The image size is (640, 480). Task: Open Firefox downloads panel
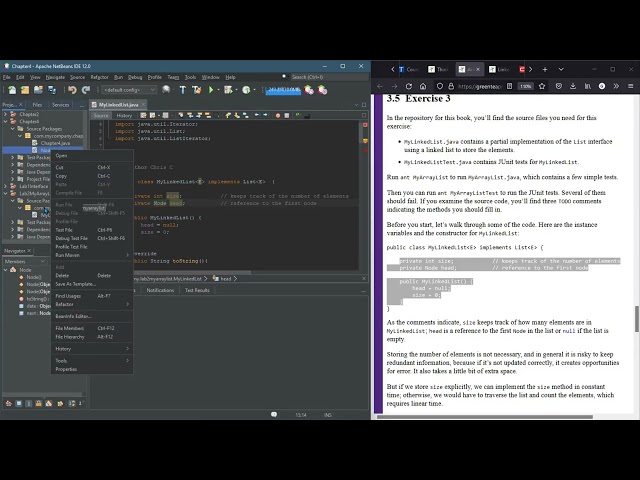coord(573,86)
